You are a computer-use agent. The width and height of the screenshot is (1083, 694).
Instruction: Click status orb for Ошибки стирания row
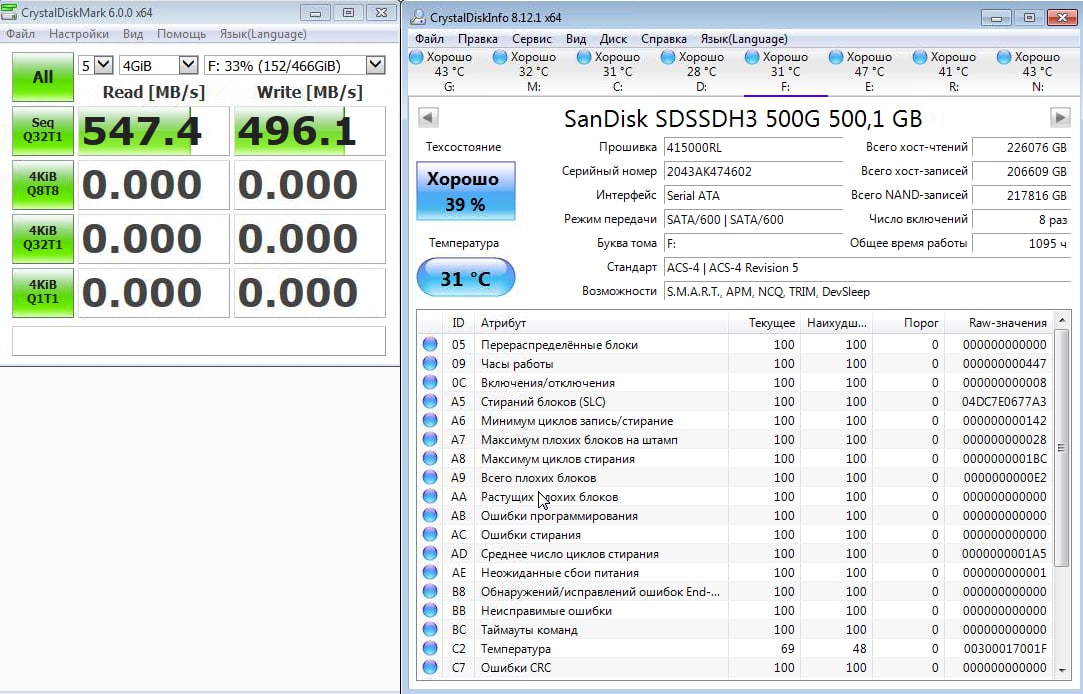click(x=430, y=534)
